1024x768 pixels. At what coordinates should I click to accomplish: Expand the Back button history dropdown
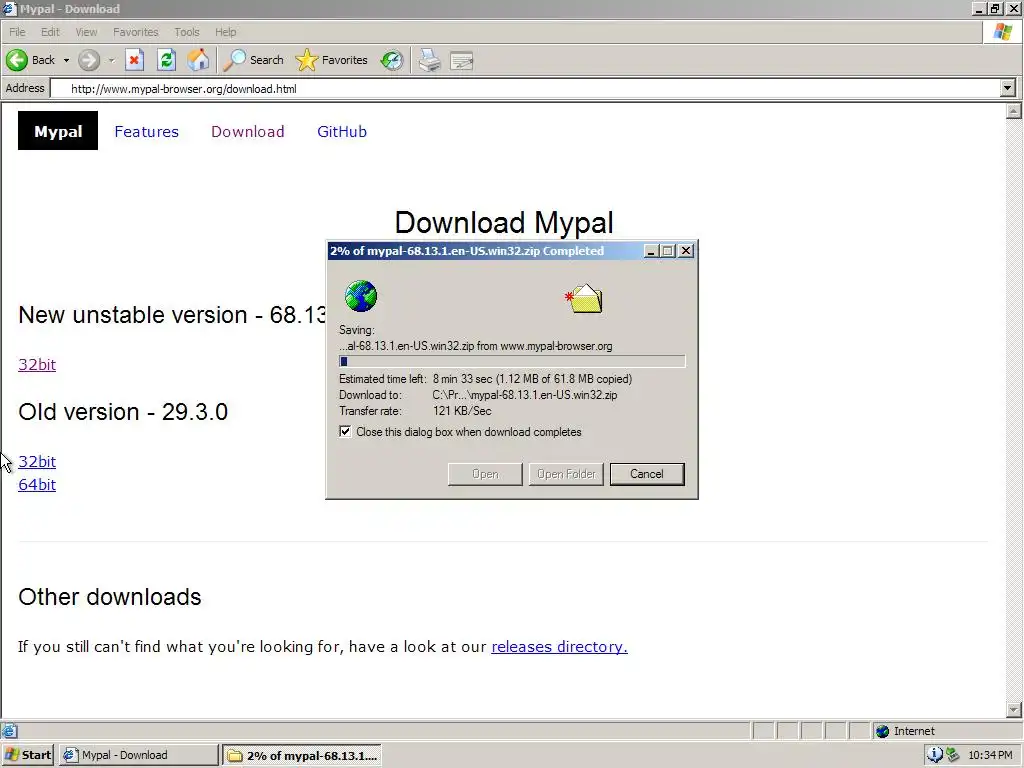pos(66,60)
